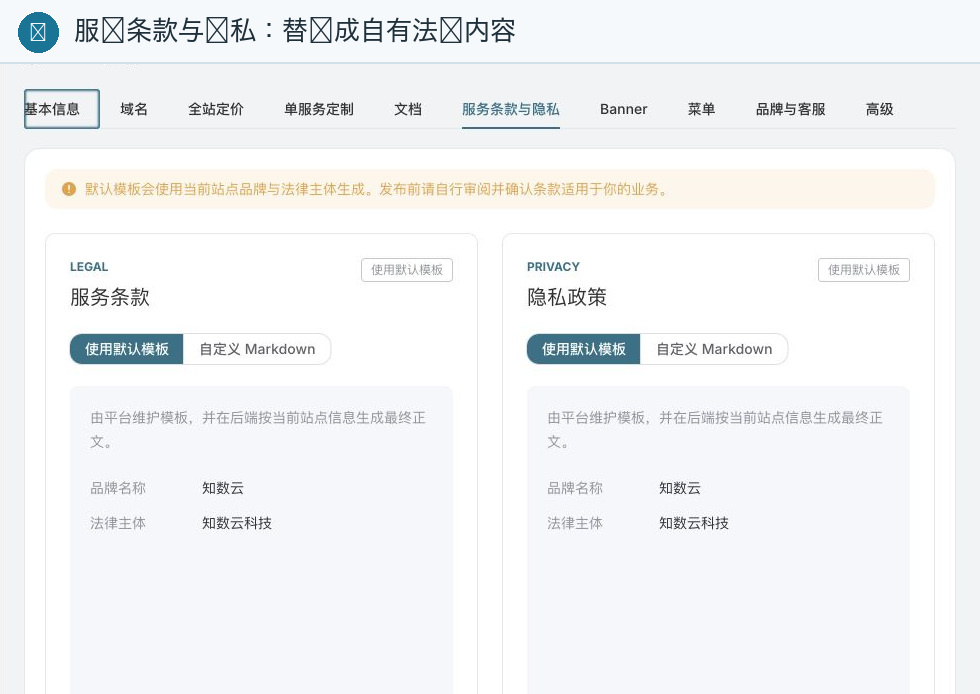The height and width of the screenshot is (694, 980).
Task: Click 使用默认模板 outline button in 隐私政策 card
Action: click(864, 269)
